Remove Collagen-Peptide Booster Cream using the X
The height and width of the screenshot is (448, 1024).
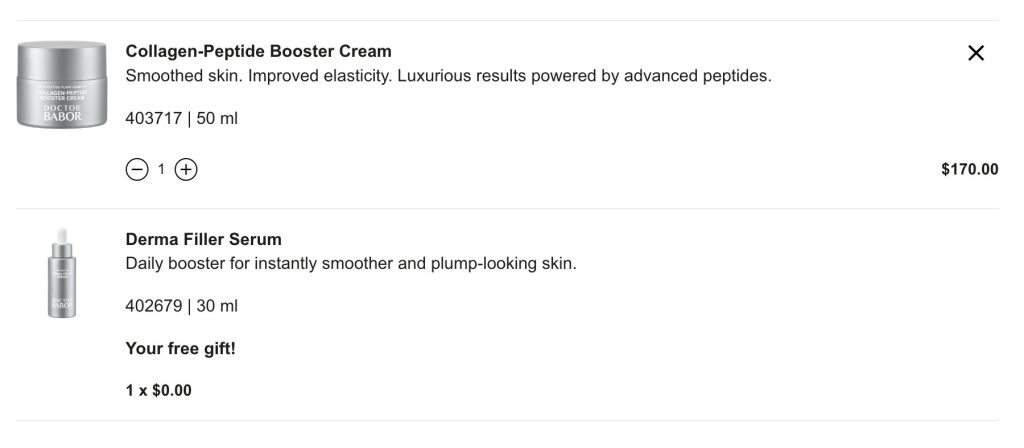point(976,53)
